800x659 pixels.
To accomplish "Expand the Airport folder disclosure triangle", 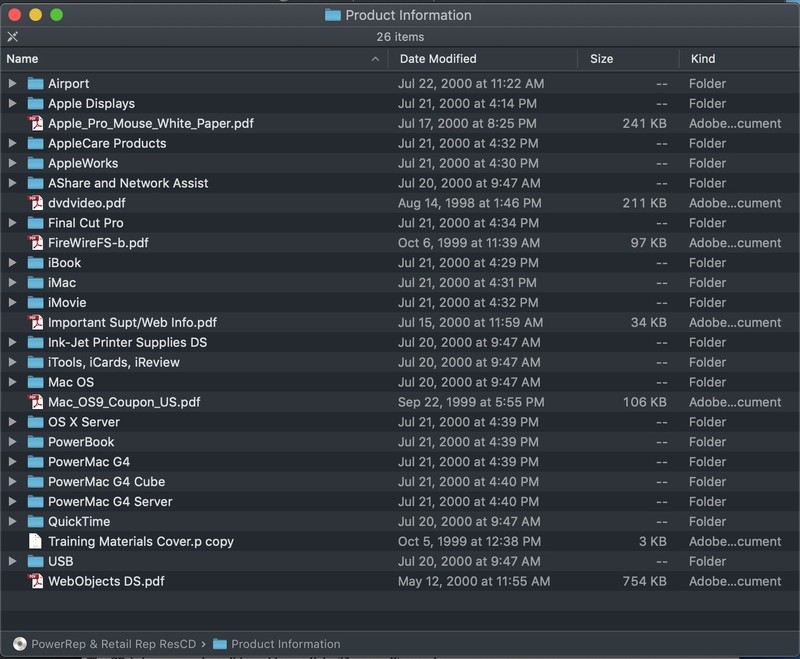I will point(12,83).
